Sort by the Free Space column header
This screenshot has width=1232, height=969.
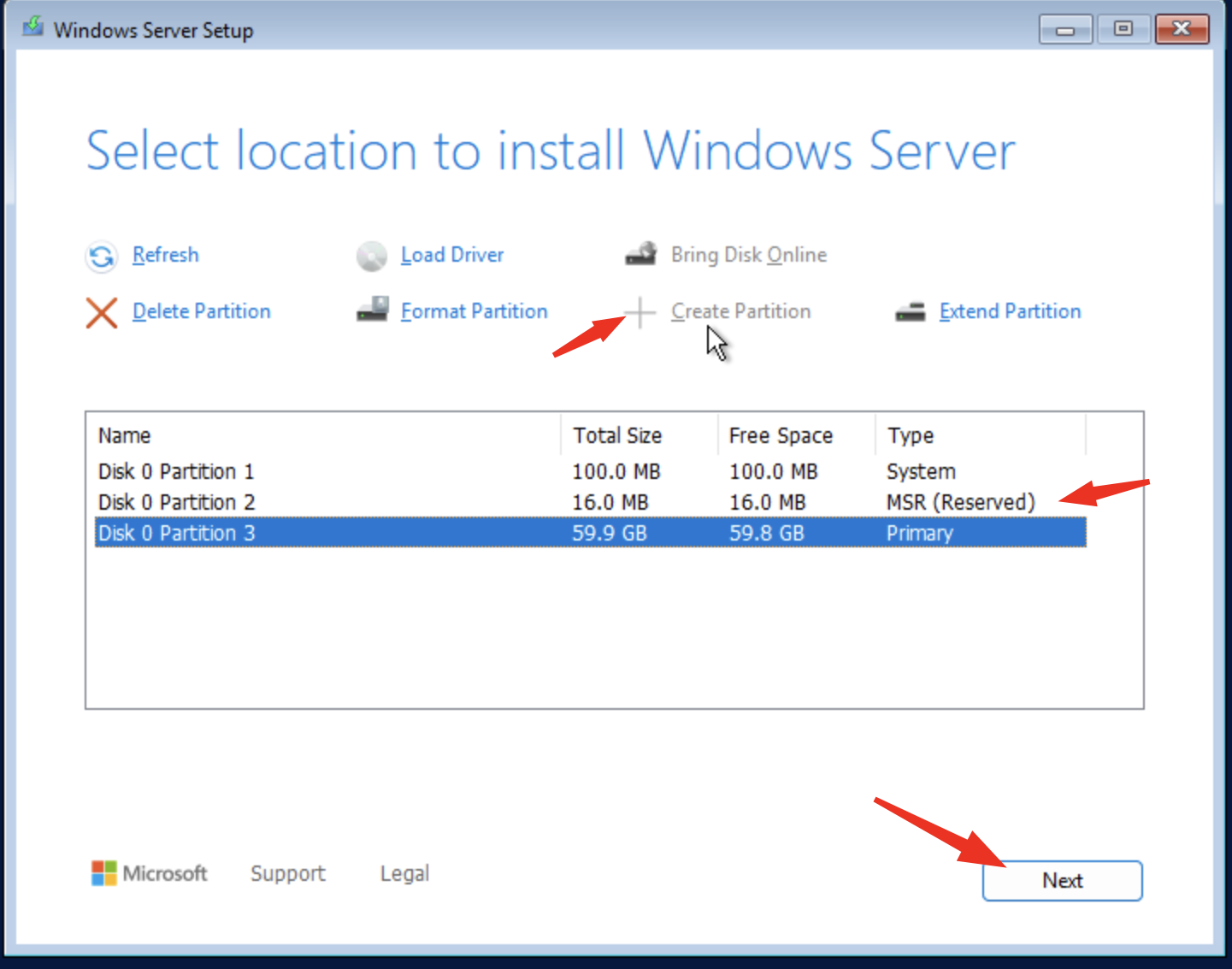point(781,435)
